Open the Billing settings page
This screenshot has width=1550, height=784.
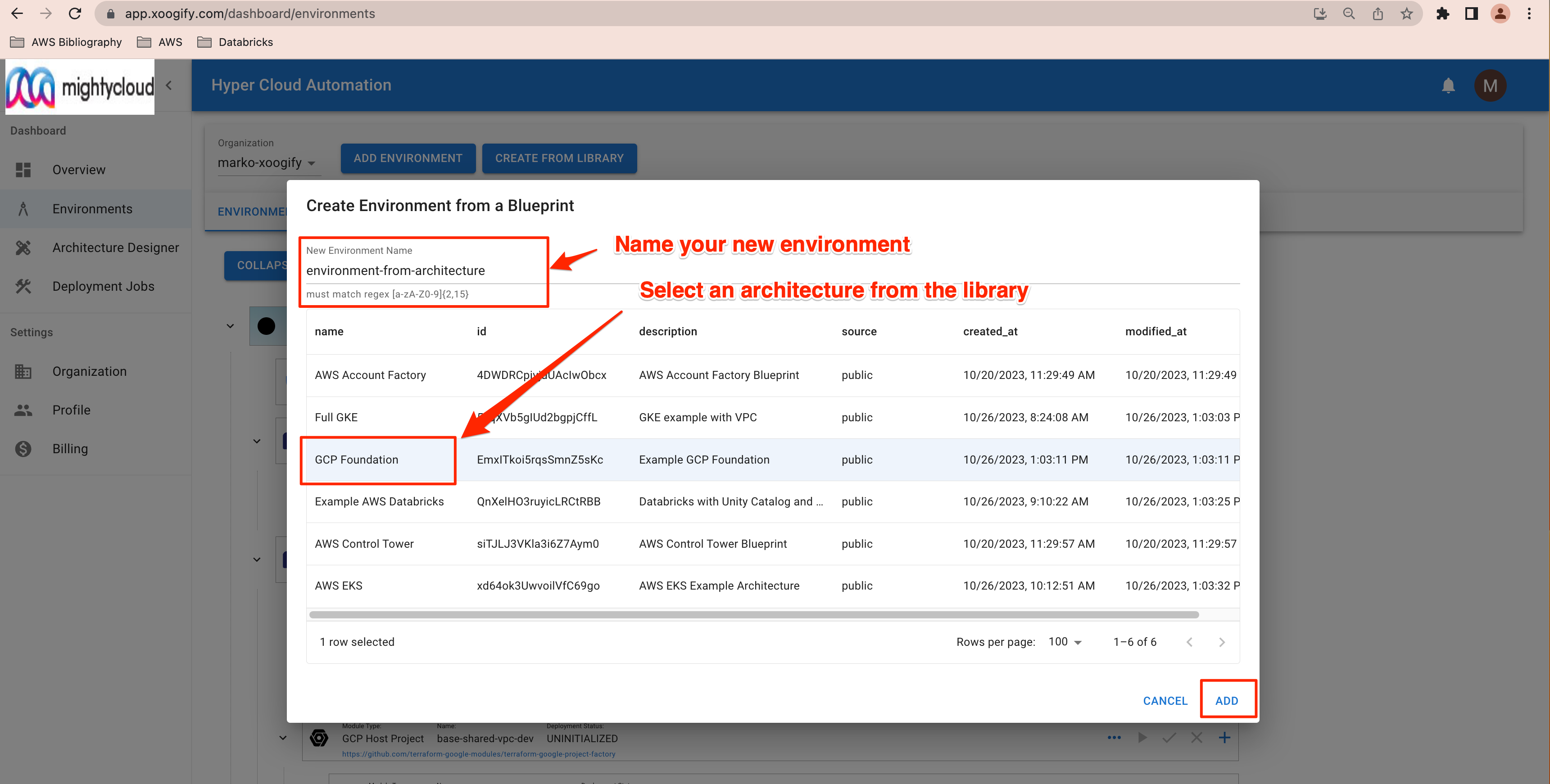[x=70, y=449]
